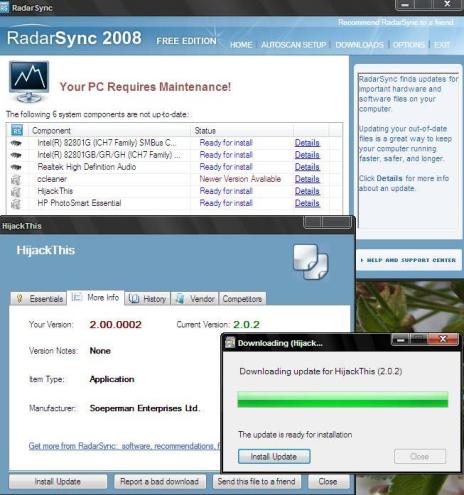Open Details for Realtek High Definition Audio
The height and width of the screenshot is (495, 464).
pos(307,167)
